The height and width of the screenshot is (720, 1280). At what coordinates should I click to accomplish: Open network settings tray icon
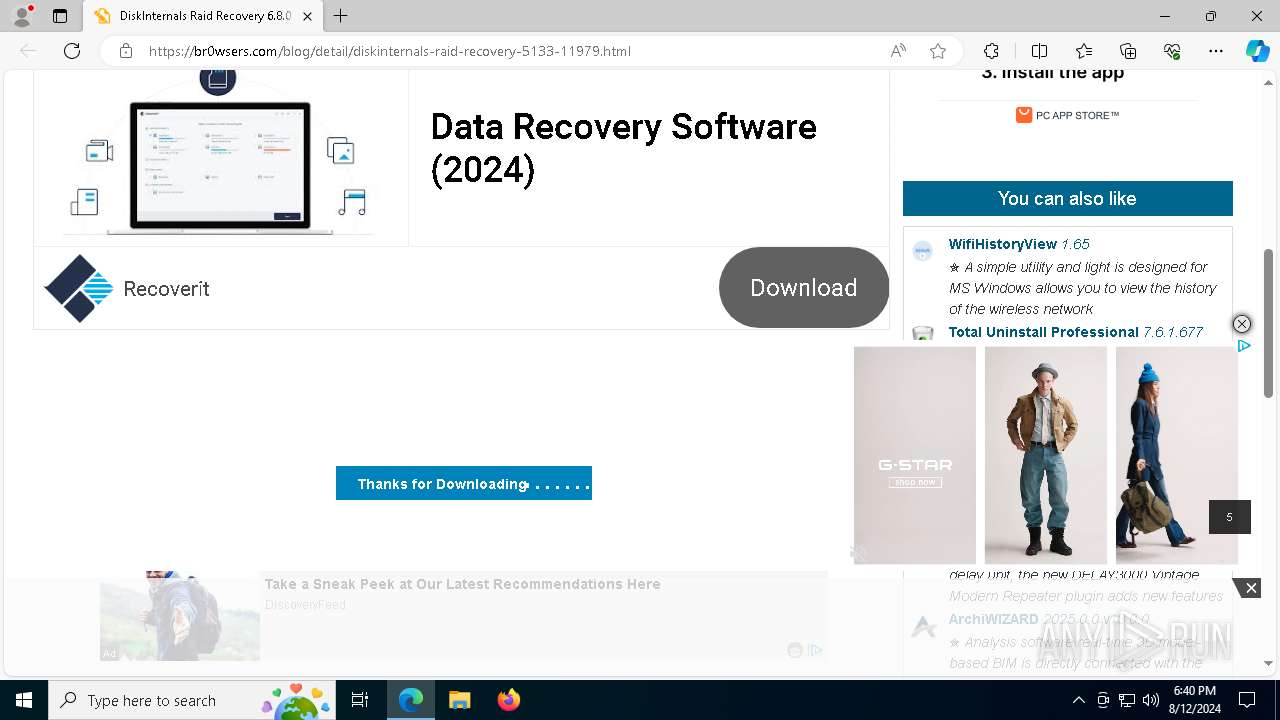(1127, 700)
